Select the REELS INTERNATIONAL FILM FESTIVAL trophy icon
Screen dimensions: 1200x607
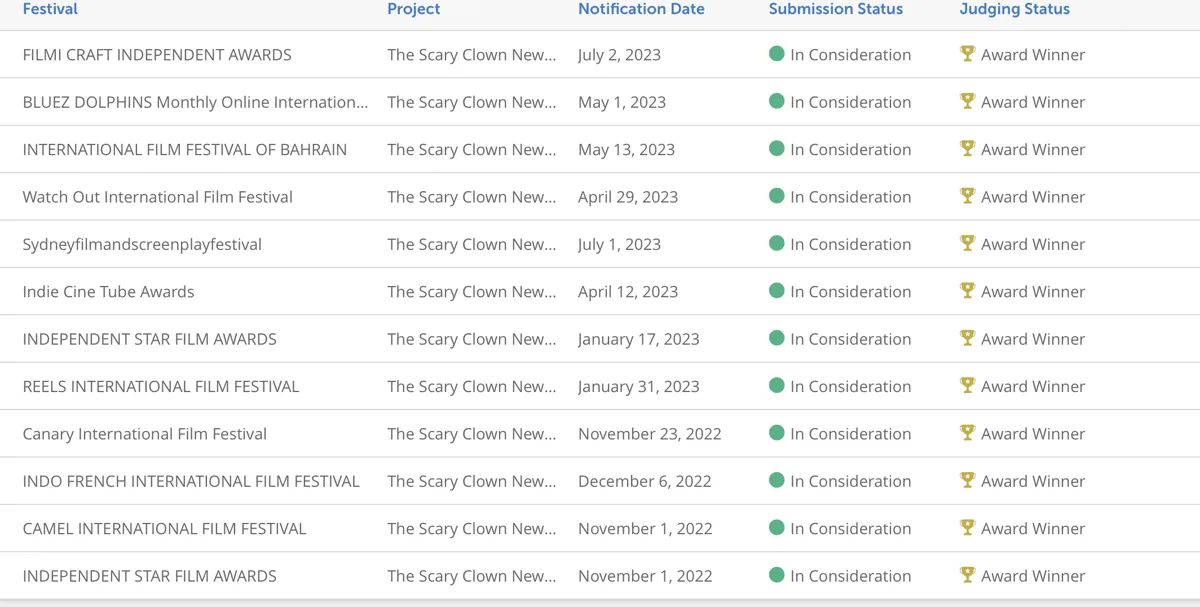click(967, 384)
